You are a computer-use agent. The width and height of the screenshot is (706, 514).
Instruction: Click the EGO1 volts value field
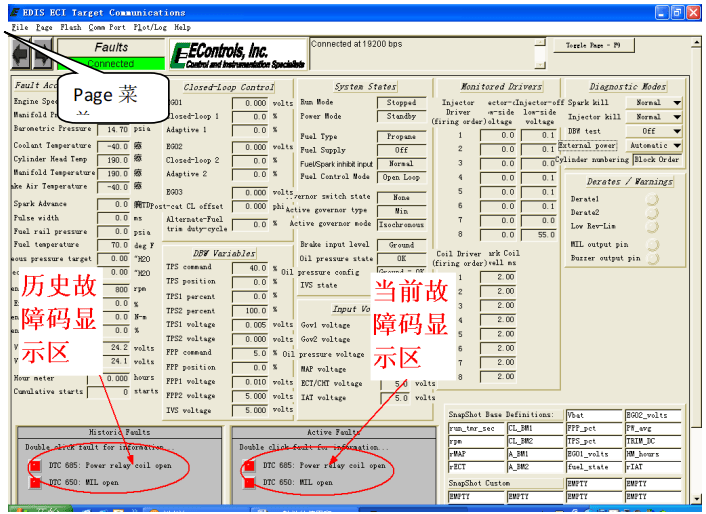(x=250, y=103)
